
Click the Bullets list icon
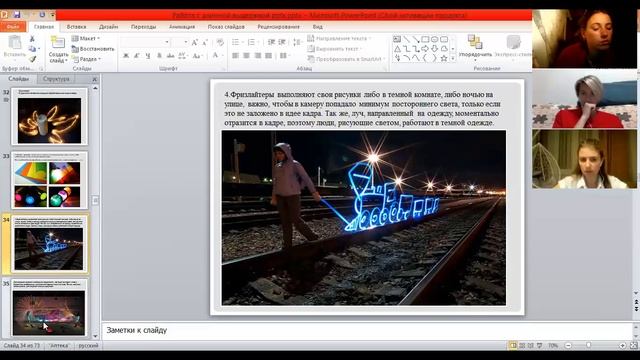click(x=237, y=42)
